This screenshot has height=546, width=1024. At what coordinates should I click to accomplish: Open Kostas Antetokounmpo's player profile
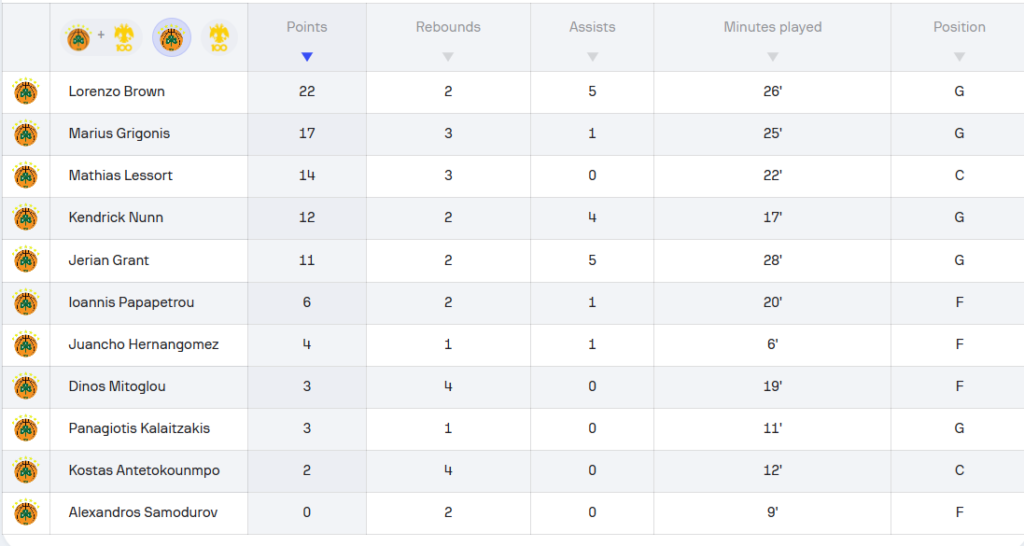(144, 471)
